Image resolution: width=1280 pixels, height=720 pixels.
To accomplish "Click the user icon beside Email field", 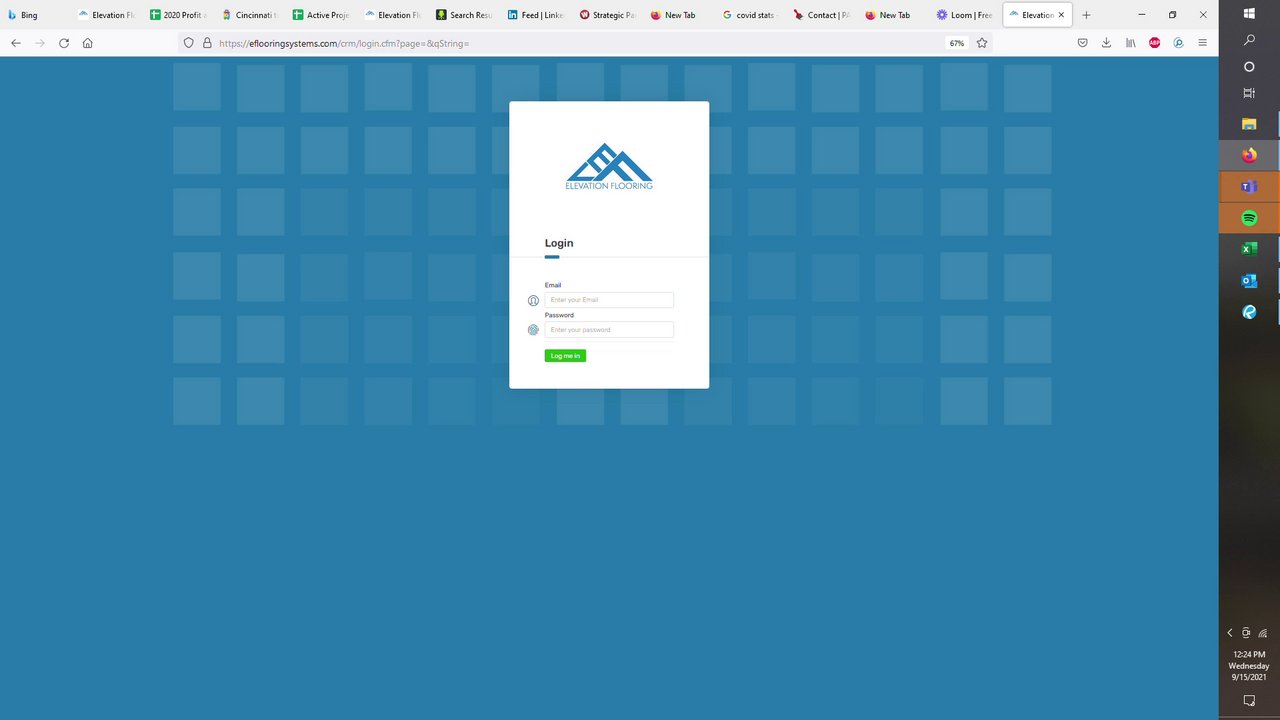I will point(533,300).
